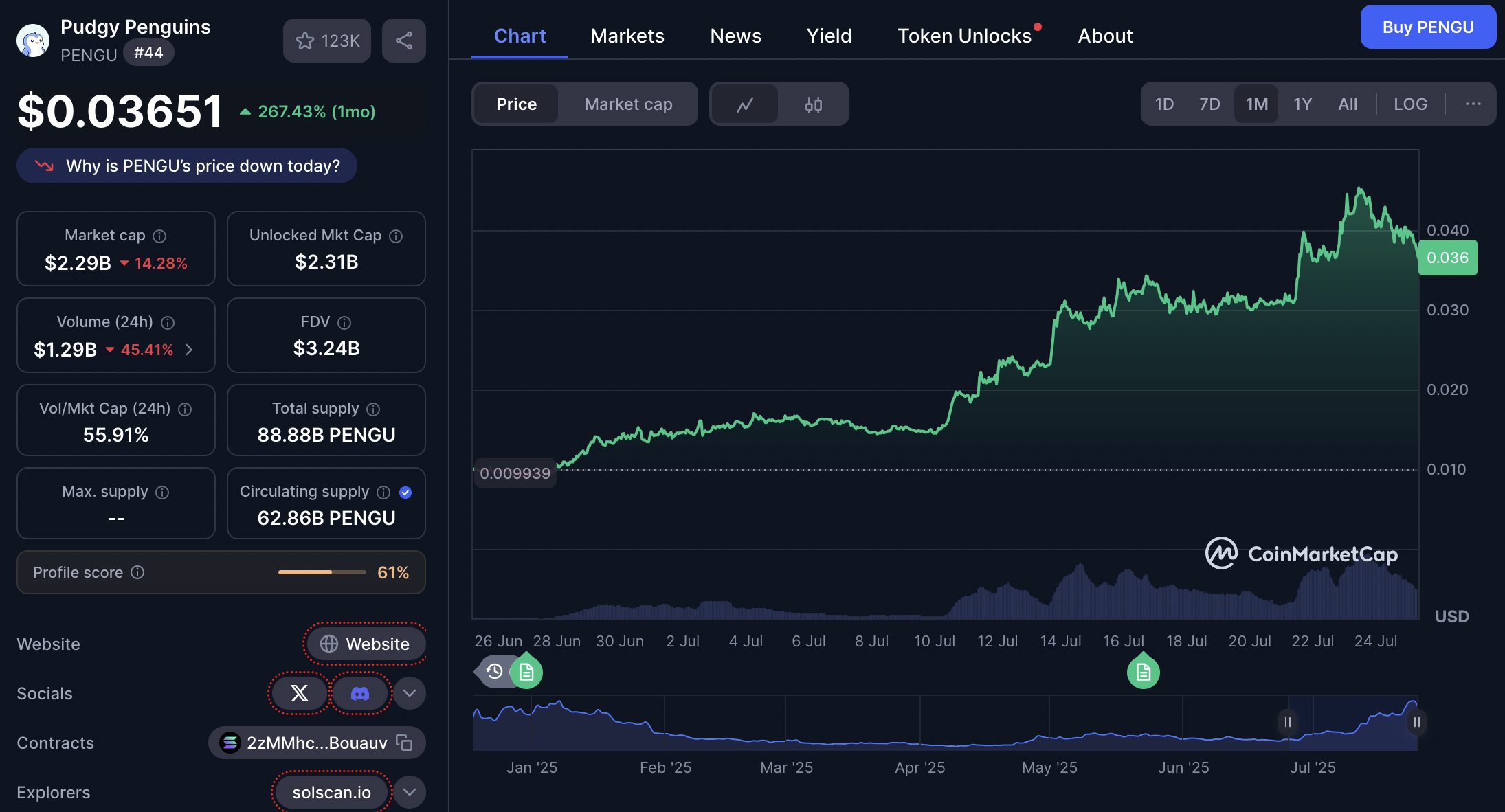The height and width of the screenshot is (812, 1505).
Task: Open the Yield tab
Action: (x=829, y=36)
